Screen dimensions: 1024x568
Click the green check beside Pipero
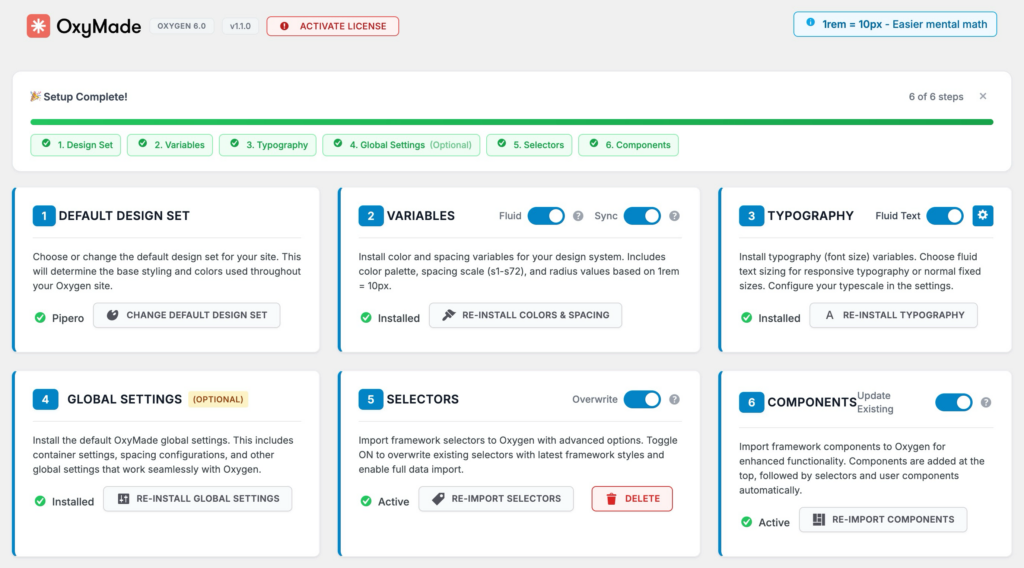click(40, 318)
